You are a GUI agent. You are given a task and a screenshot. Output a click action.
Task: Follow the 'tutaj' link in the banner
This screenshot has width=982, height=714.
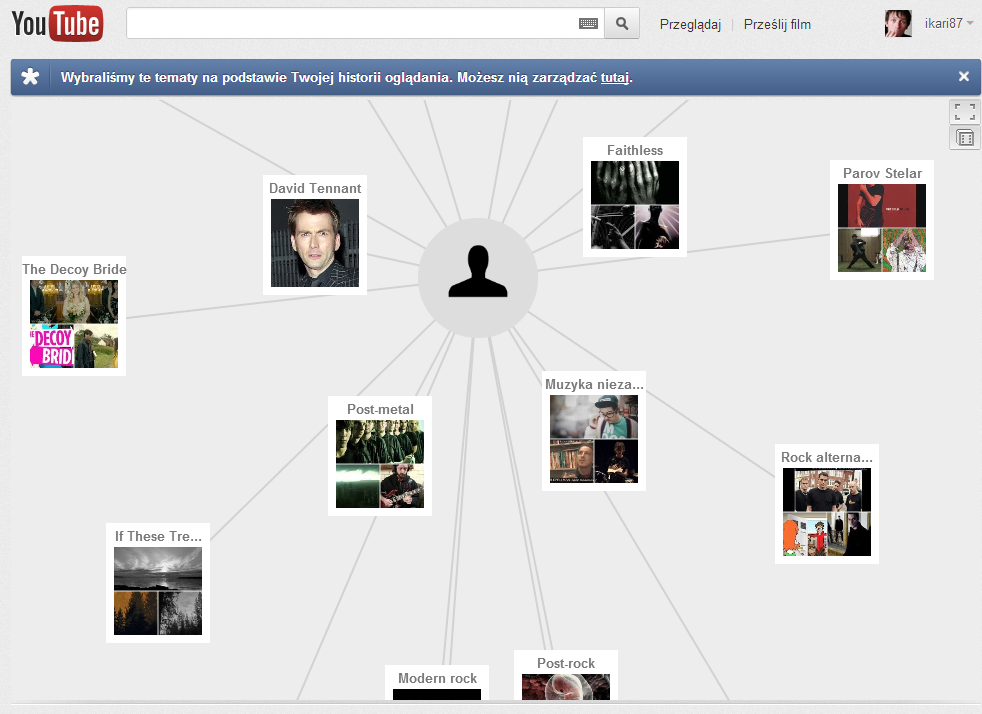tap(615, 78)
